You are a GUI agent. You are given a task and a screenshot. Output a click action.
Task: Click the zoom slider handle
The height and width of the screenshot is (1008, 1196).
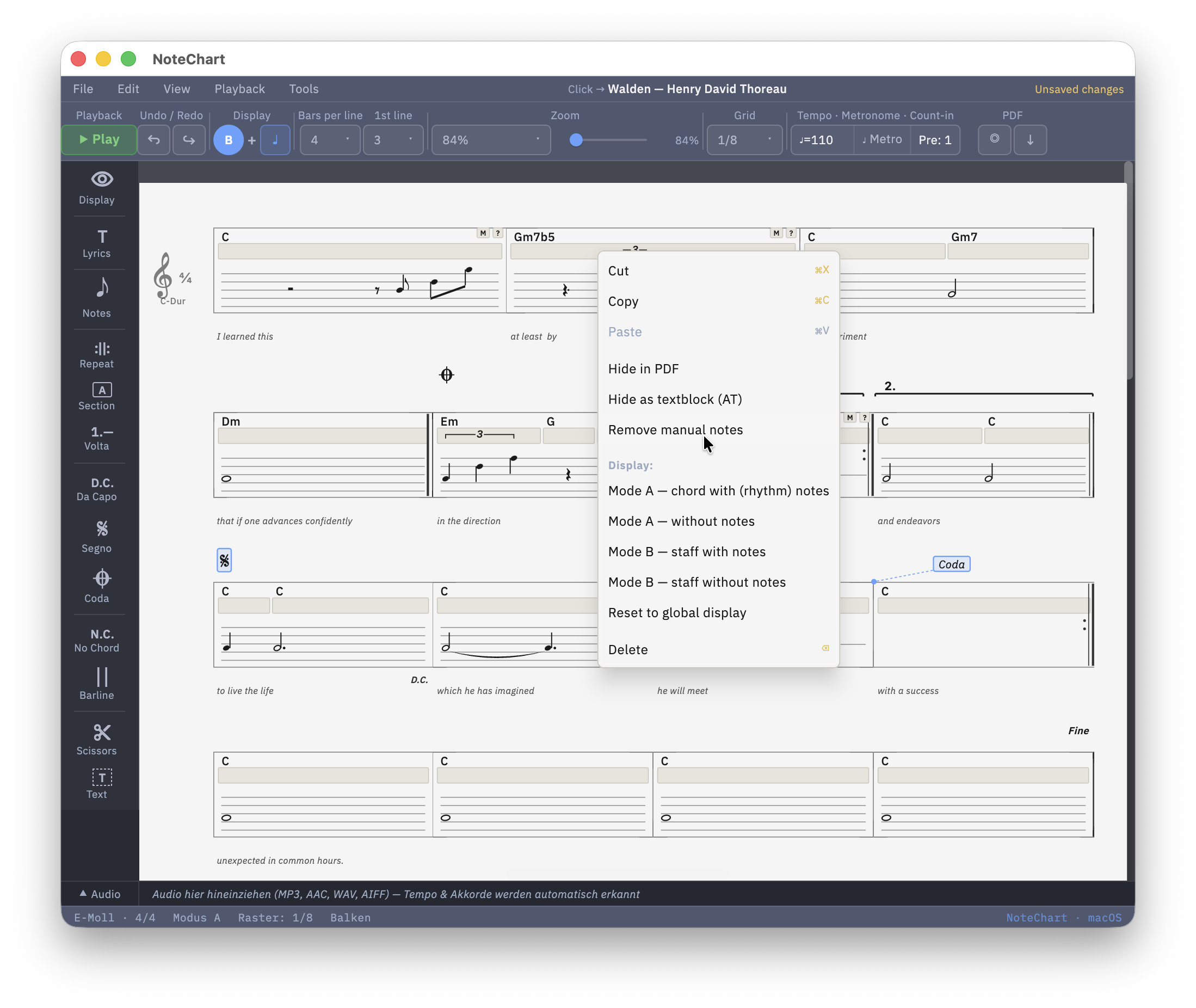tap(576, 140)
